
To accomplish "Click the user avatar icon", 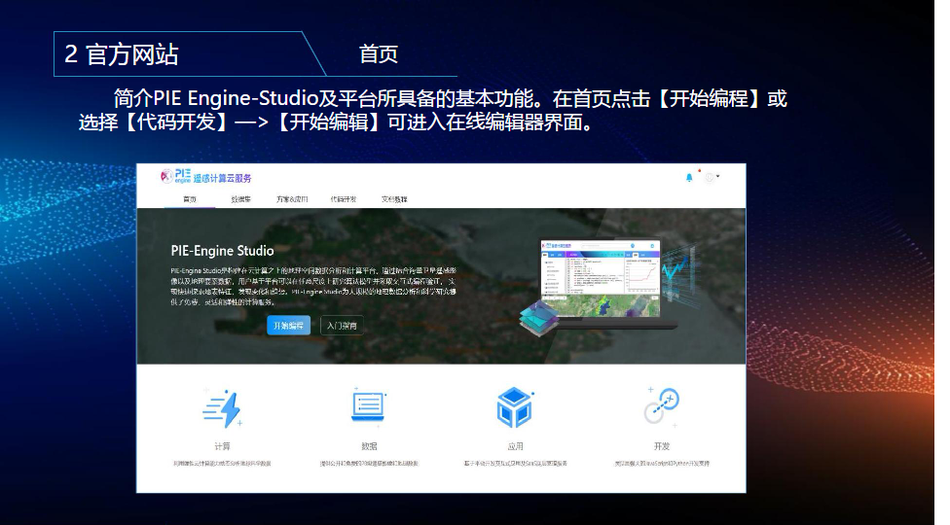I will (709, 178).
